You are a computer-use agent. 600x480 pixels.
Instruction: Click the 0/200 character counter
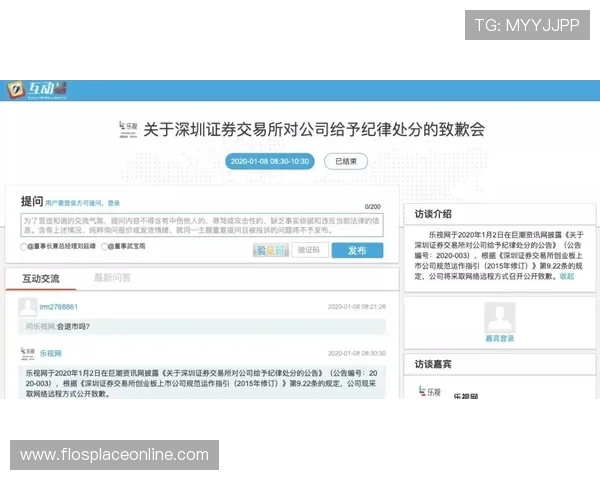pyautogui.click(x=373, y=207)
